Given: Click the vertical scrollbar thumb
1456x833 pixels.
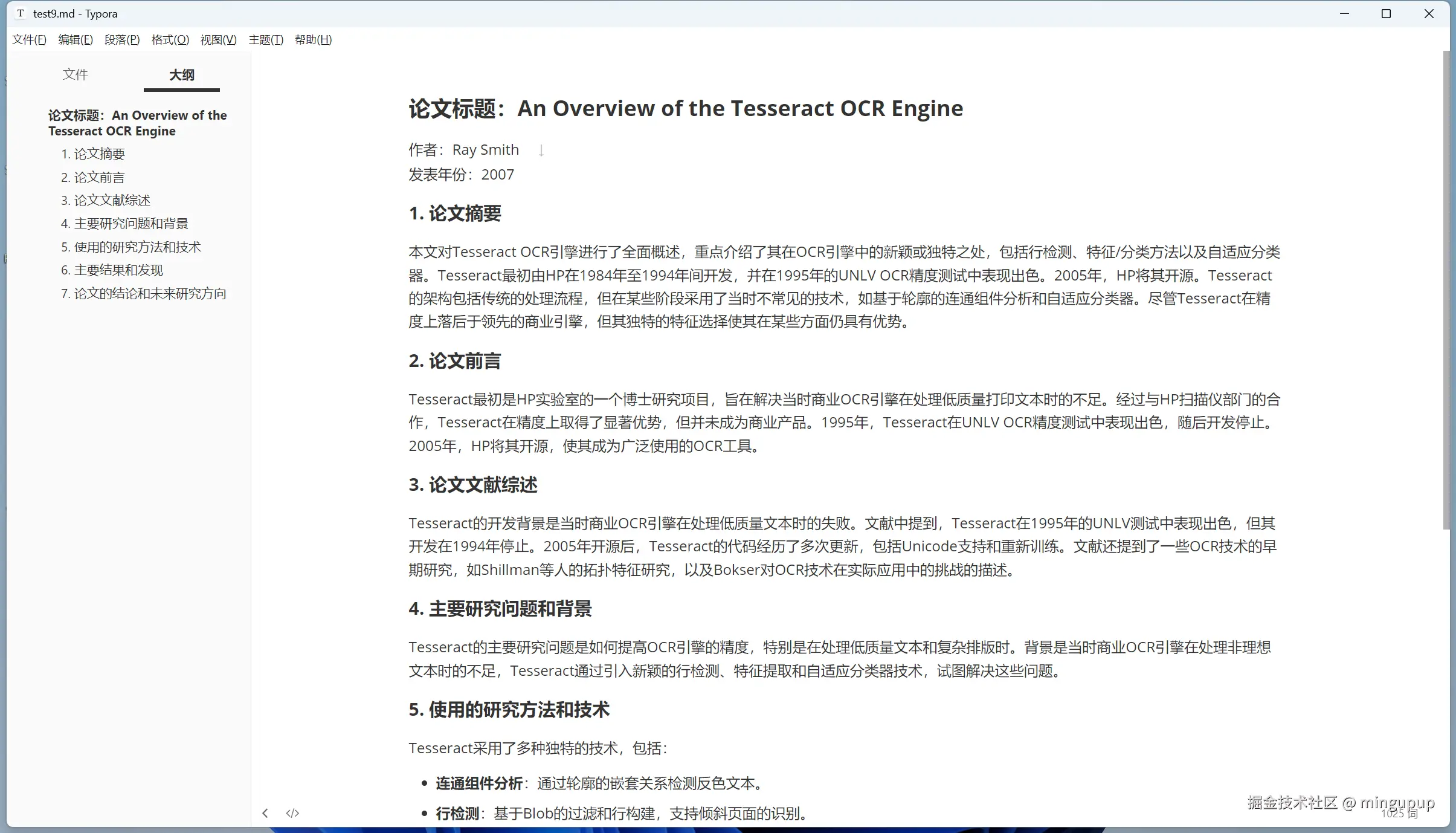Looking at the screenshot, I should 1446,290.
